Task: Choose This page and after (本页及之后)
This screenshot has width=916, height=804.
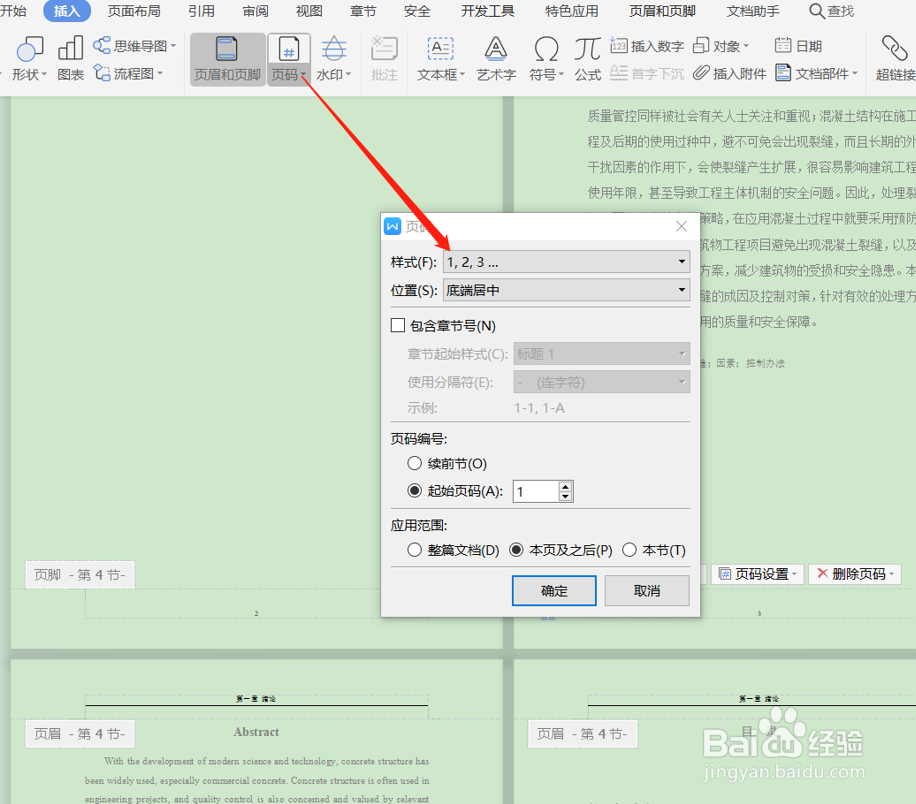Action: pos(516,550)
